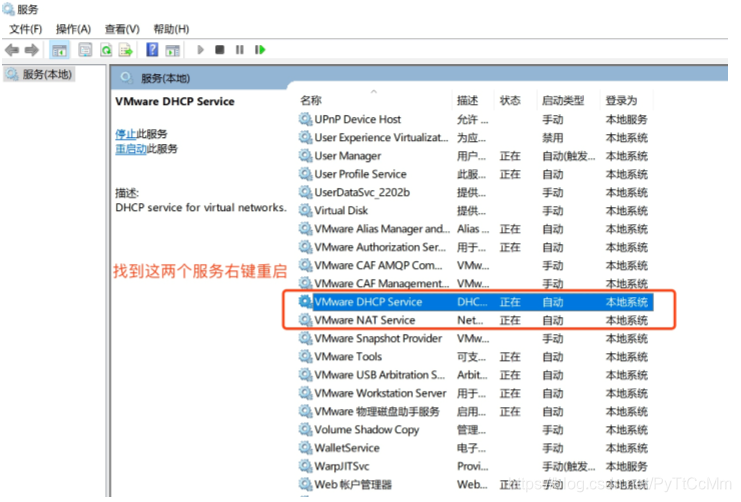This screenshot has height=502, width=741.
Task: Click 本地服务 login cell of UPnP Device Host
Action: [627, 119]
